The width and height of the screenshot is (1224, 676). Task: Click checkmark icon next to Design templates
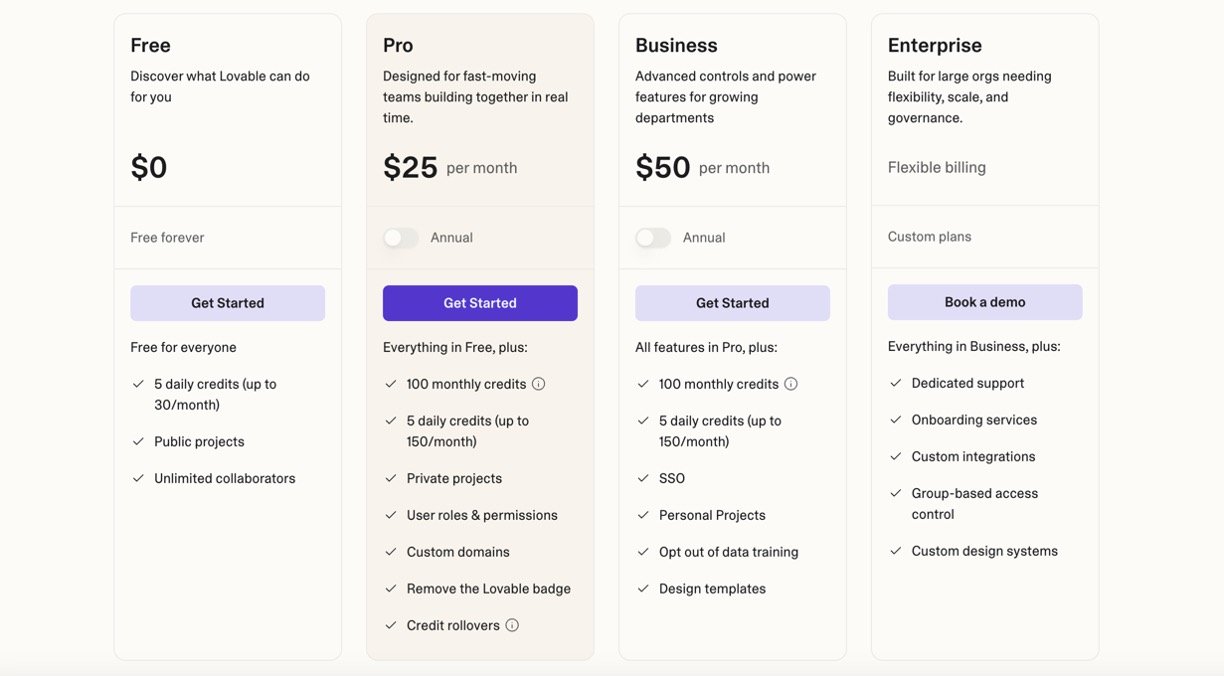point(643,589)
